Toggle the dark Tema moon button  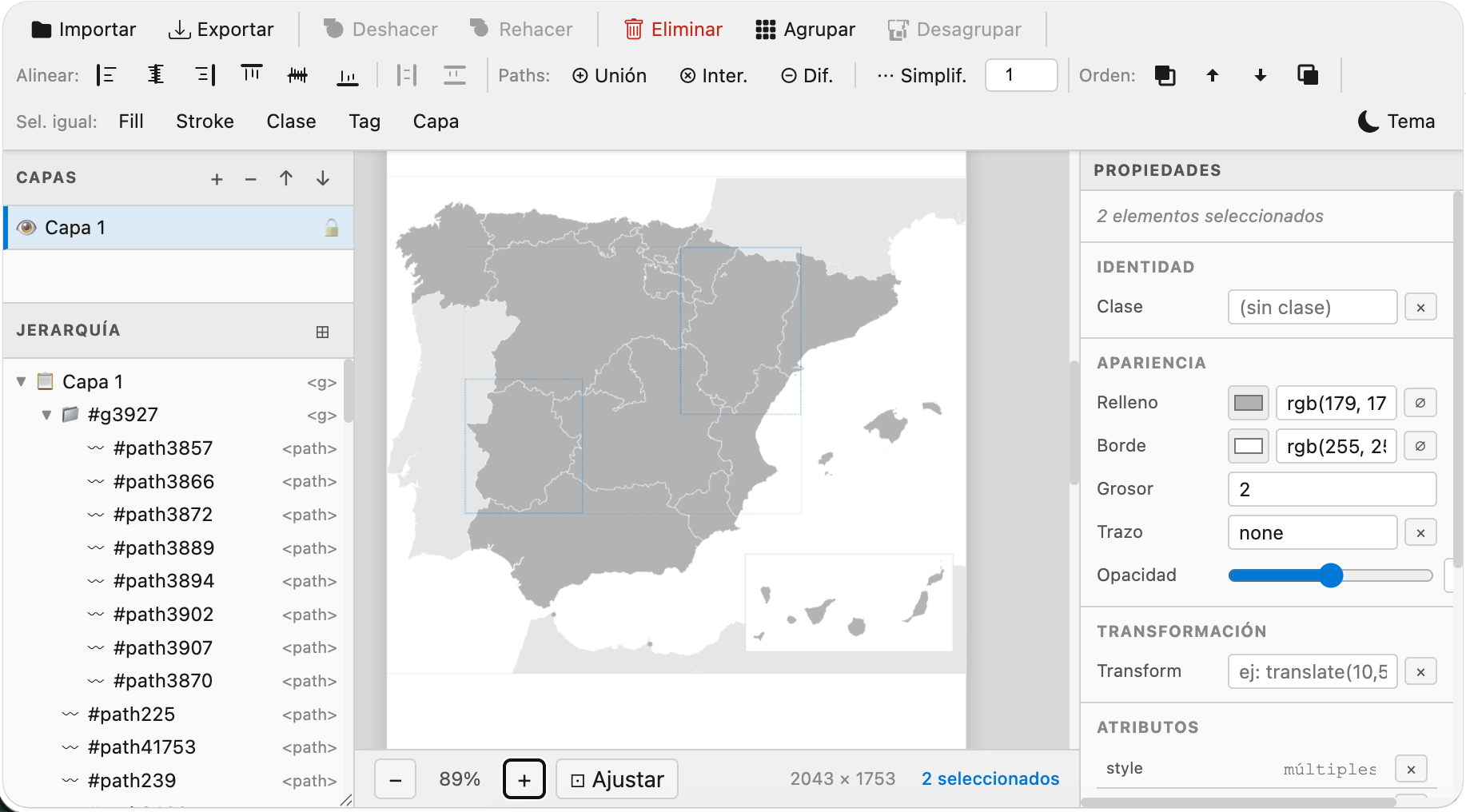(x=1396, y=121)
